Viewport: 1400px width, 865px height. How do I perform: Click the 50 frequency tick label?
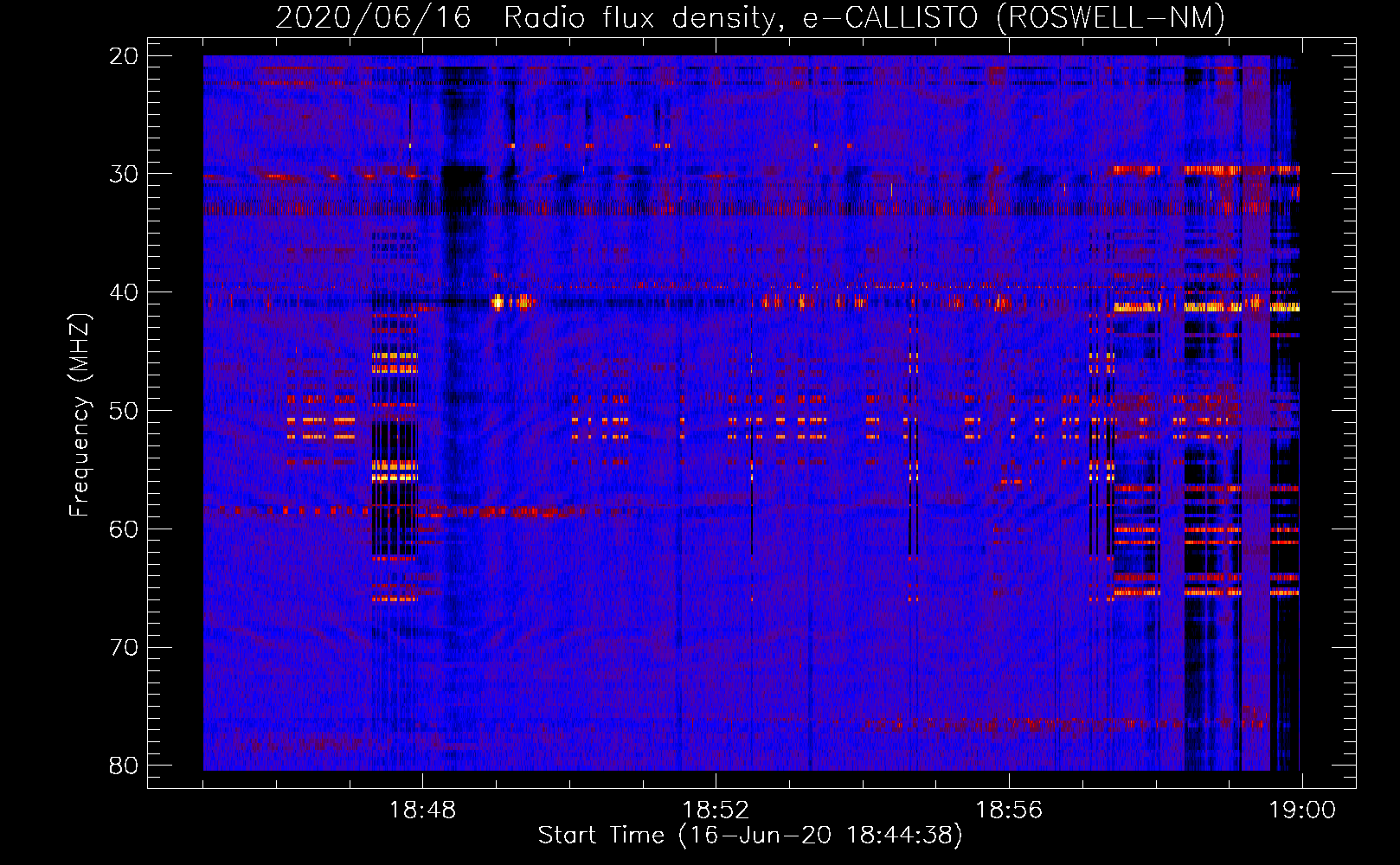(x=124, y=411)
